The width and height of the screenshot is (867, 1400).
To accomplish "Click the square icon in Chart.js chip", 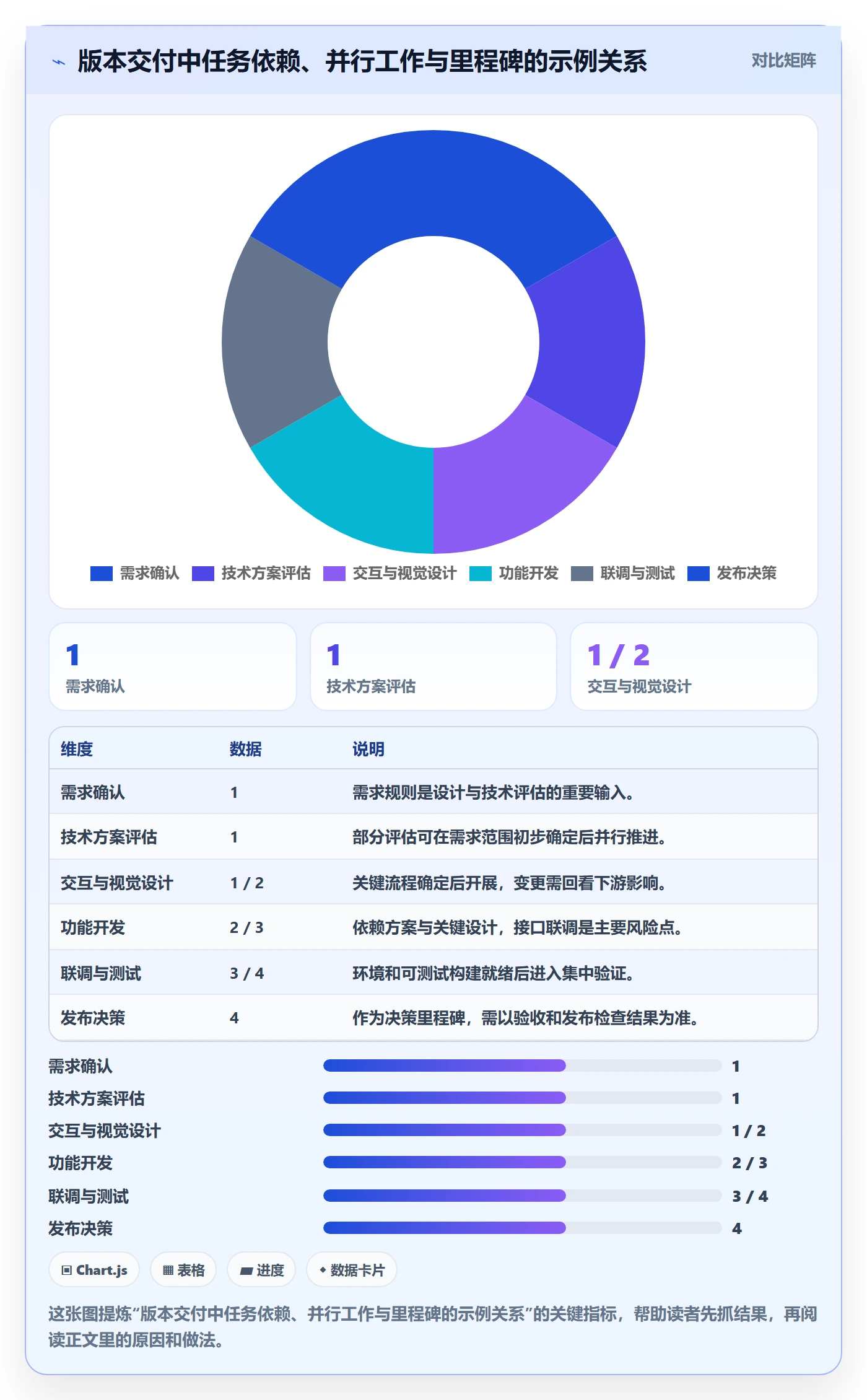I will coord(67,1271).
